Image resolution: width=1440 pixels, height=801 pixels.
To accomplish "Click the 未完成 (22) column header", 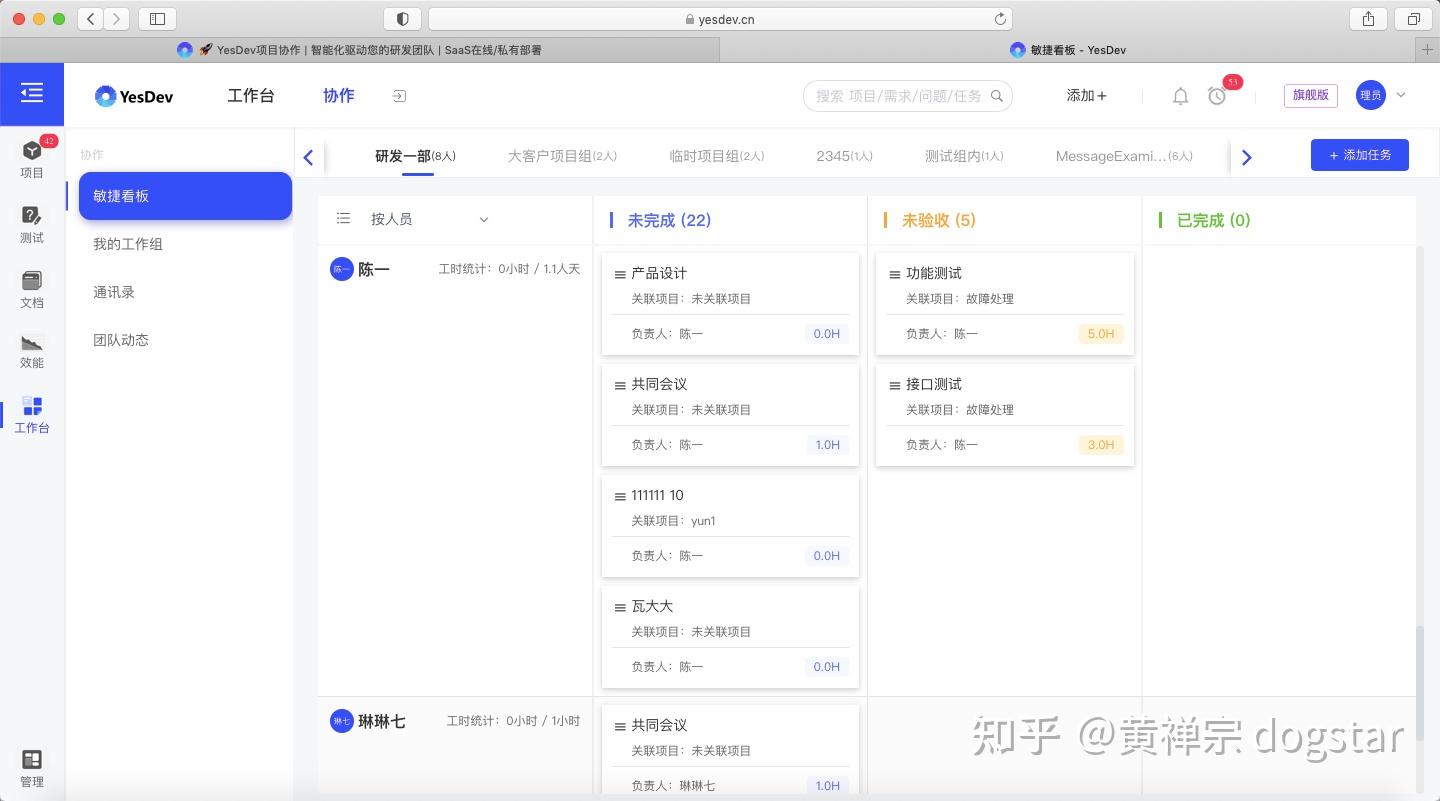I will 669,220.
